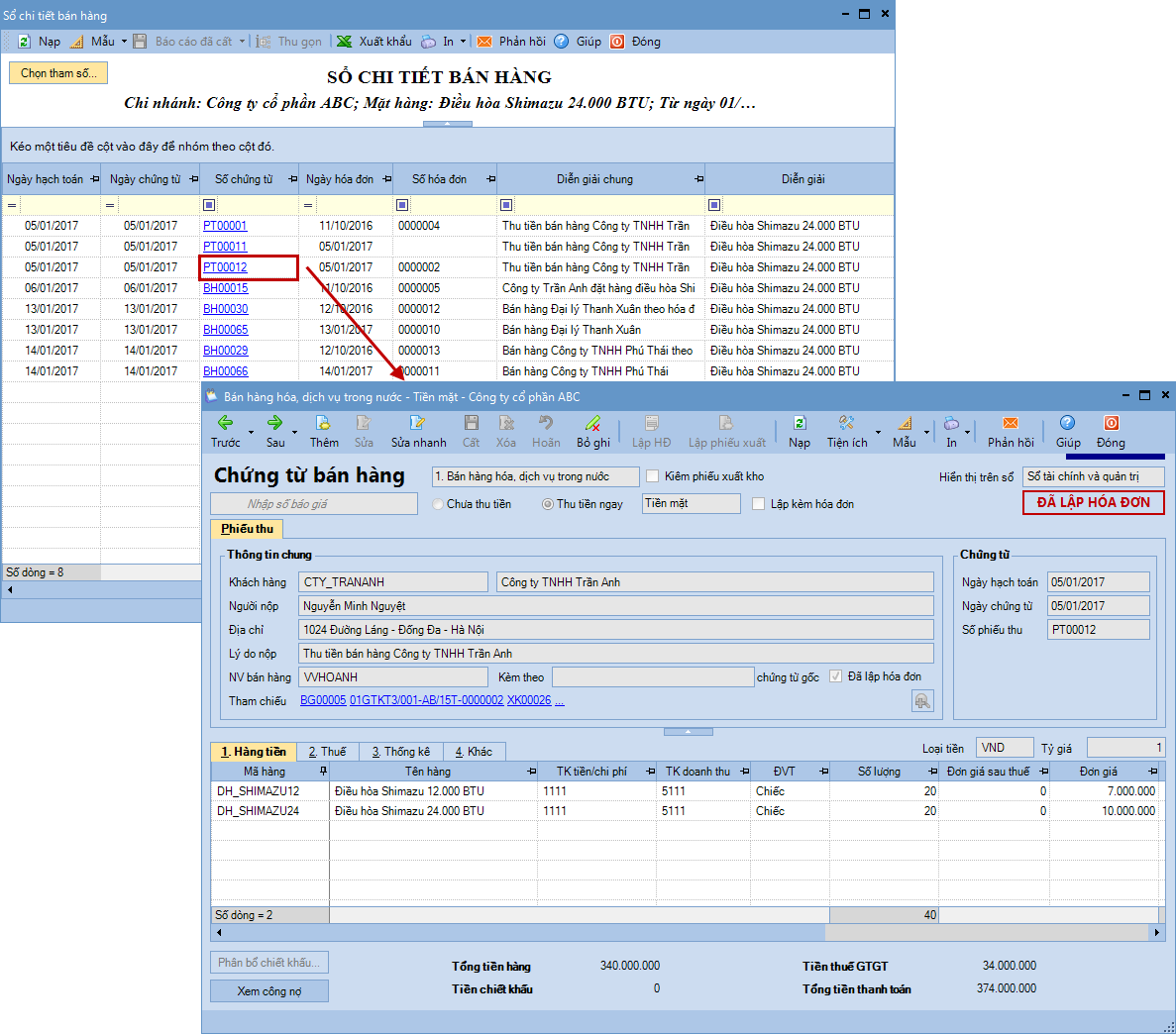This screenshot has width=1176, height=1034.
Task: Click the Trước (previous) arrow icon
Action: (225, 424)
